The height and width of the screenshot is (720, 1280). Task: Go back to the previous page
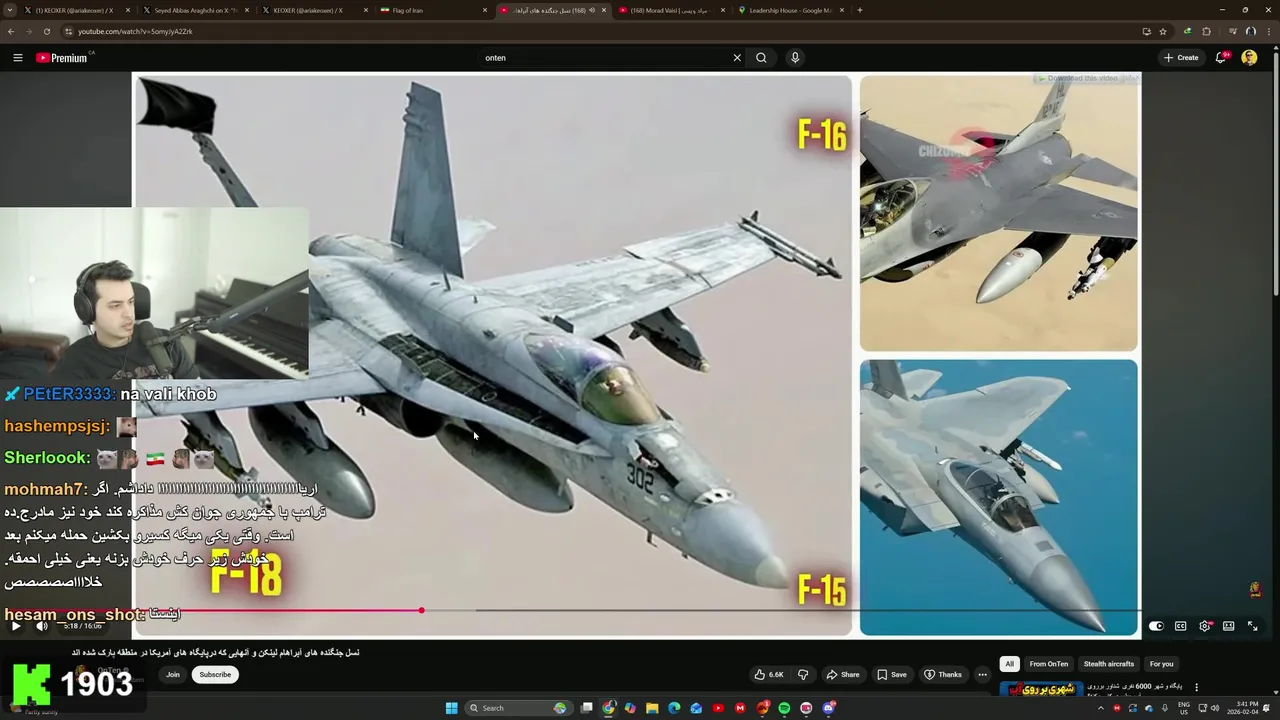[x=10, y=31]
